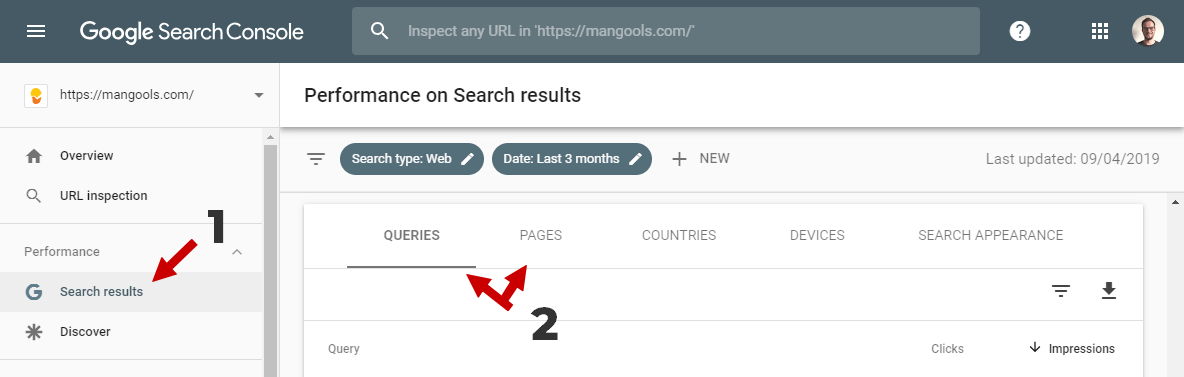Collapse the Performance sidebar section
The image size is (1184, 377).
pos(237,252)
